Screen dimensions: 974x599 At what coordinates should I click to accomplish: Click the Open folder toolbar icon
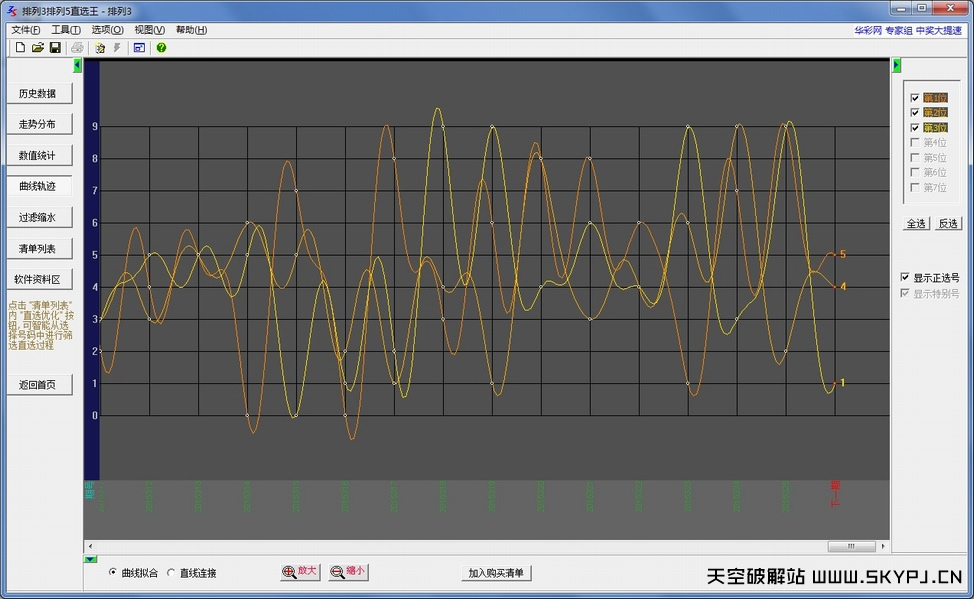pos(38,47)
